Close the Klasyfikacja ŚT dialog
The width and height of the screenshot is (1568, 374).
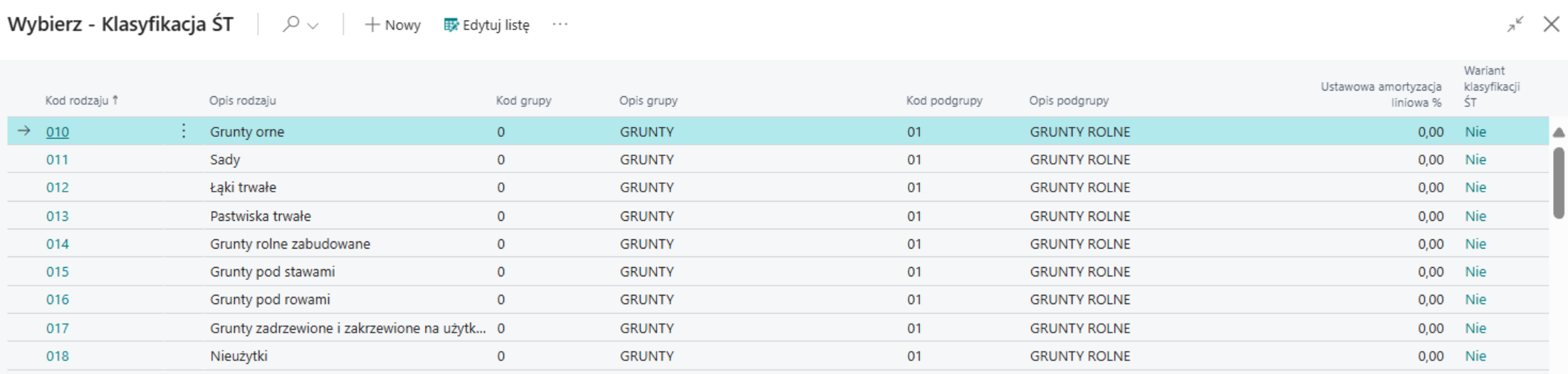click(1551, 24)
